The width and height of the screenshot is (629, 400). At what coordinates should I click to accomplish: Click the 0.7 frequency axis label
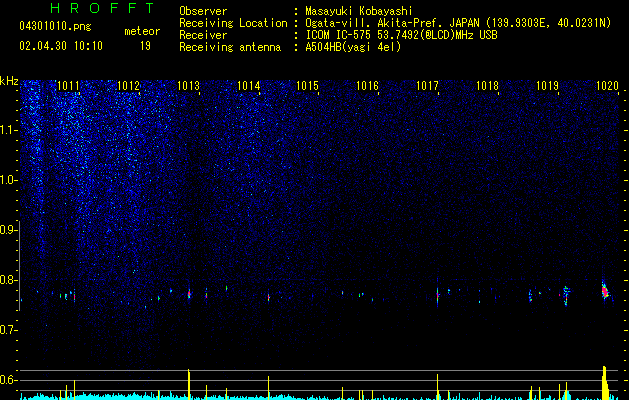tap(8, 330)
